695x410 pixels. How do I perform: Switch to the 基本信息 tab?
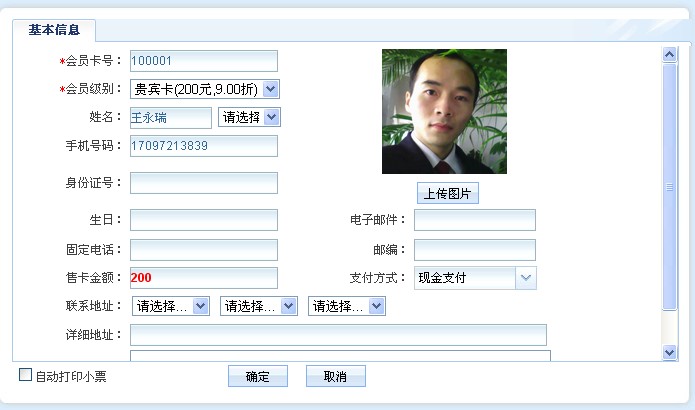point(54,30)
